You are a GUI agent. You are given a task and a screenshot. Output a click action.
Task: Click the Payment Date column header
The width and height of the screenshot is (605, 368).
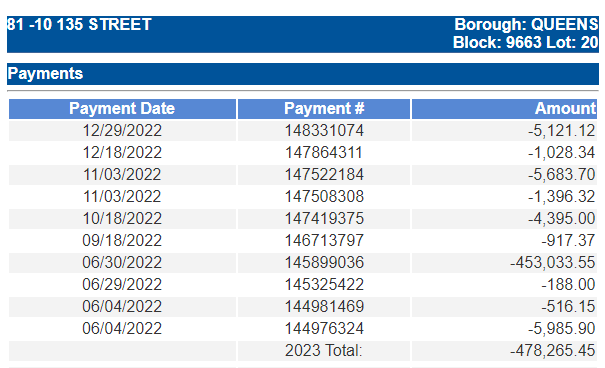[x=122, y=108]
